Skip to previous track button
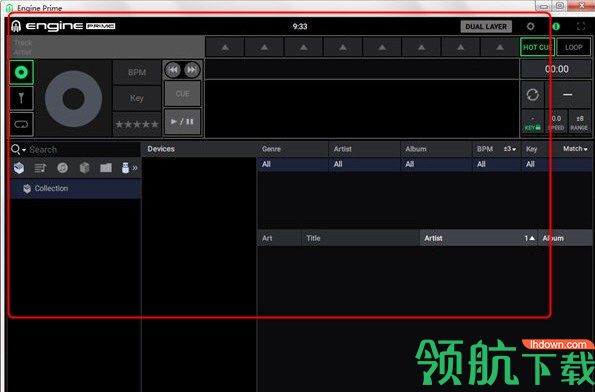 (173, 70)
